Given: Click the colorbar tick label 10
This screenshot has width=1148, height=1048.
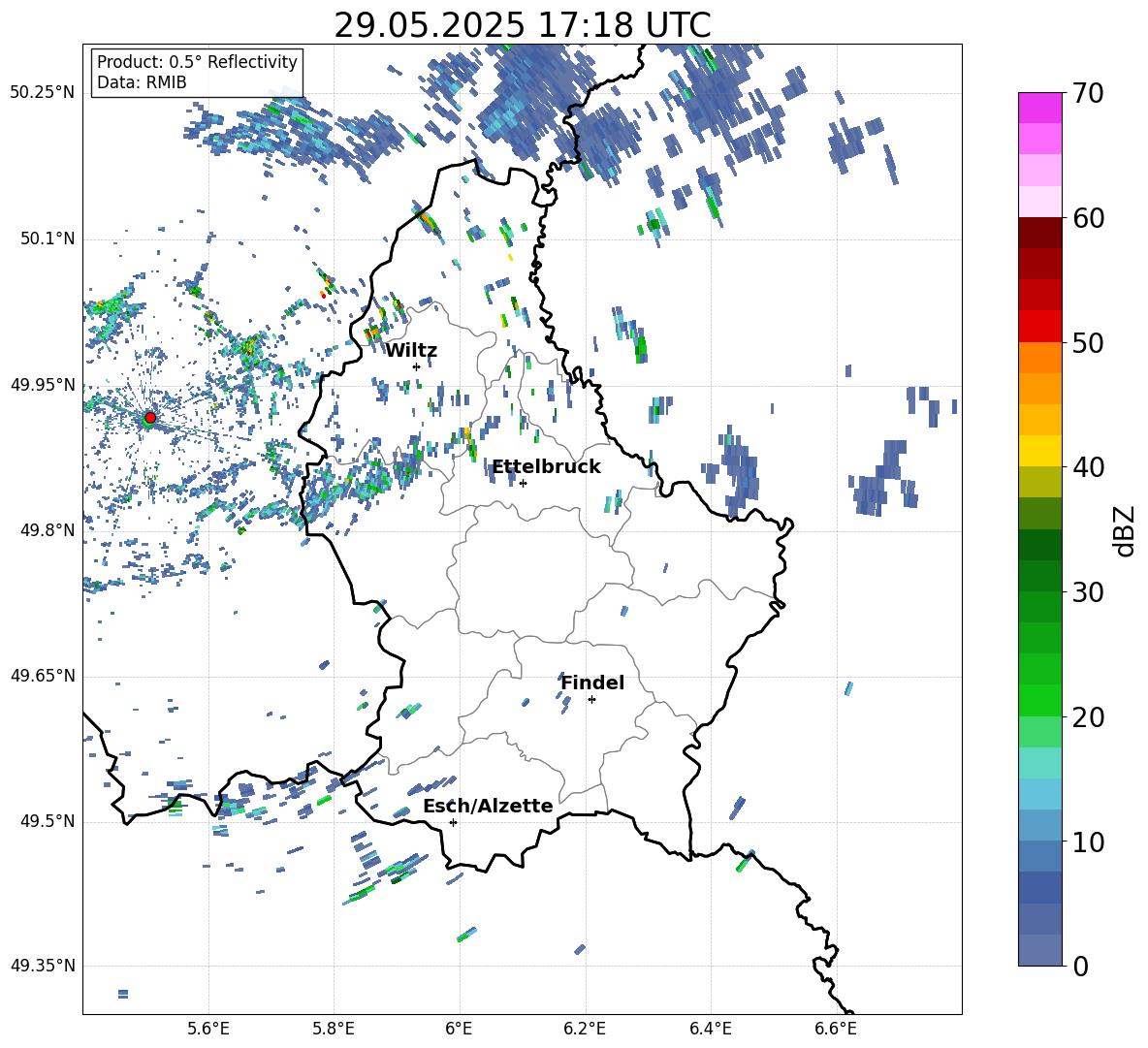Looking at the screenshot, I should point(1089,842).
